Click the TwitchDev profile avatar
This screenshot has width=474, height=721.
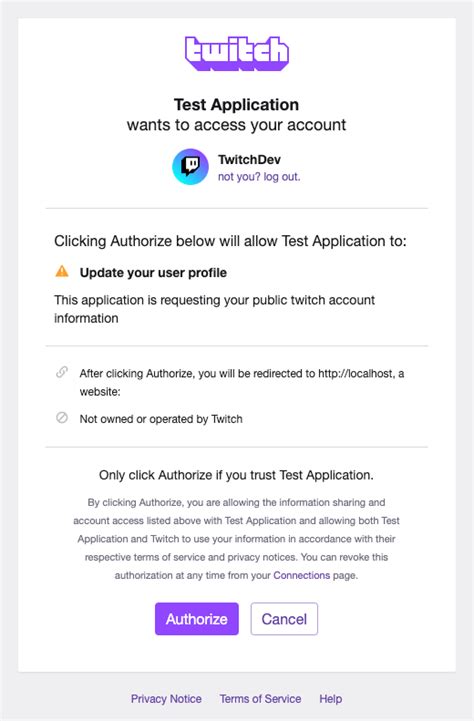pos(190,166)
